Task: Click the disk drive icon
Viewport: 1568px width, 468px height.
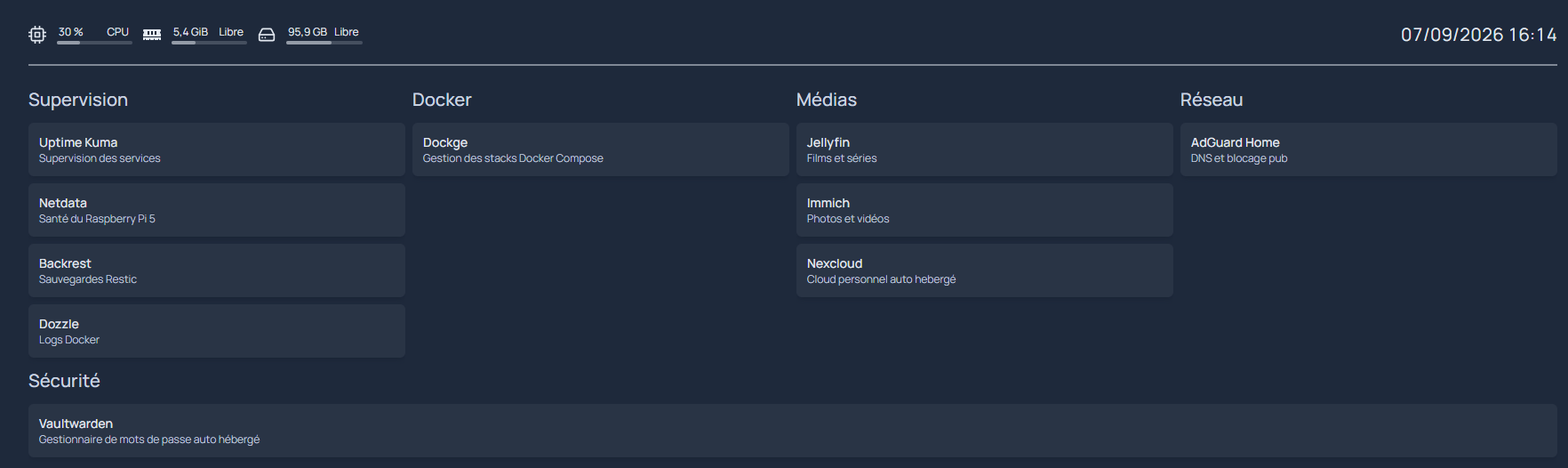Action: pos(267,35)
